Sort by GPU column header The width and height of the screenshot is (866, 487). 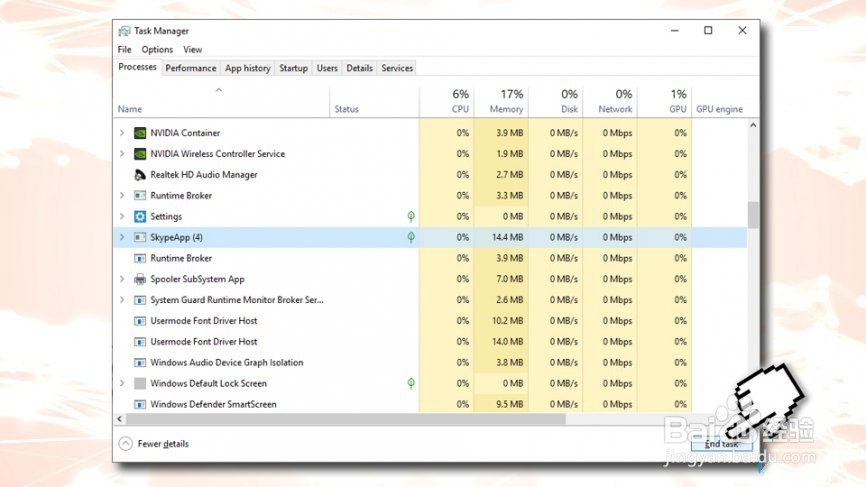pos(664,103)
